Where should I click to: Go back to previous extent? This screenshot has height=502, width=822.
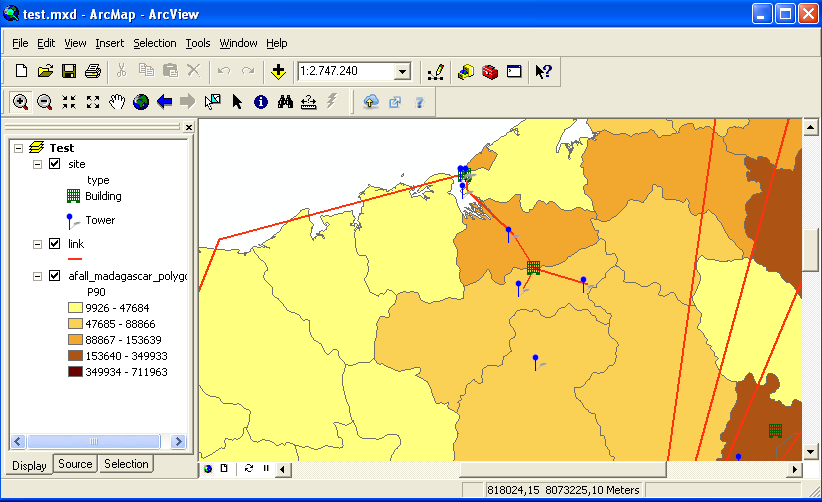[164, 102]
